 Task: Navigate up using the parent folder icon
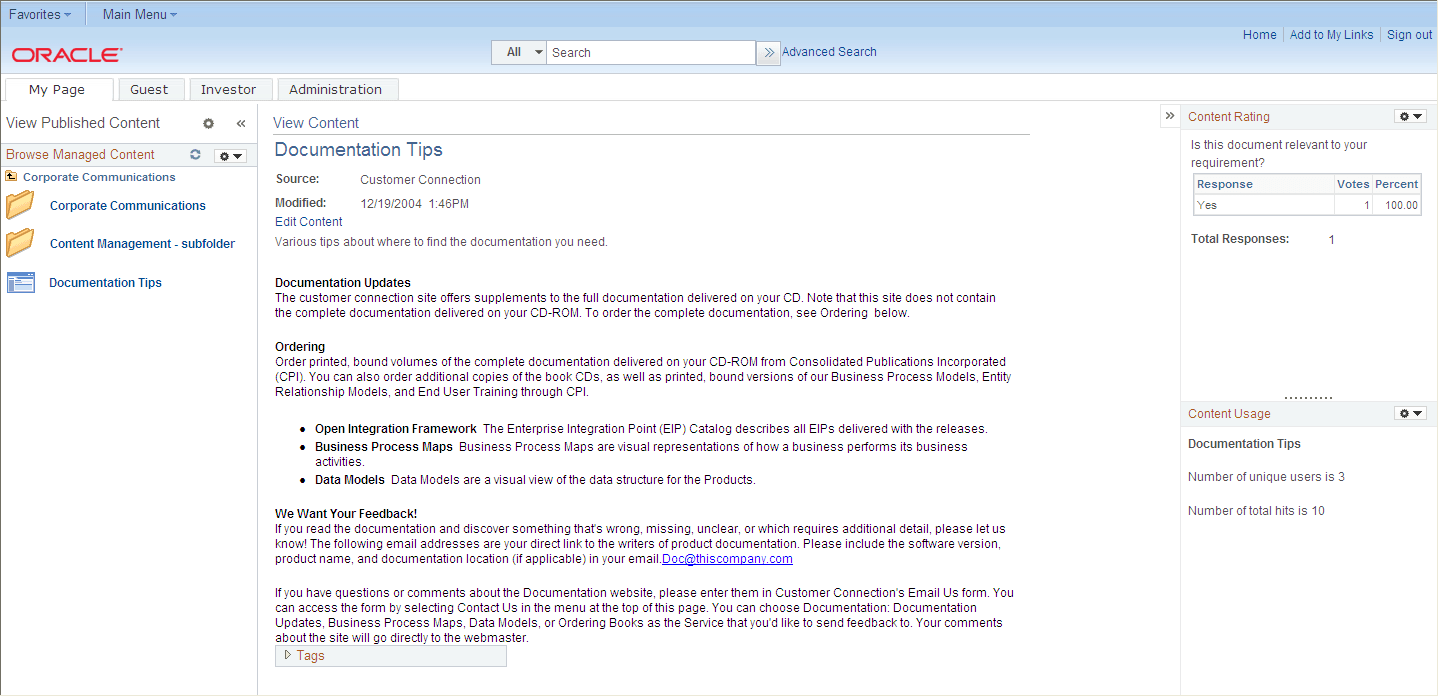(x=13, y=176)
